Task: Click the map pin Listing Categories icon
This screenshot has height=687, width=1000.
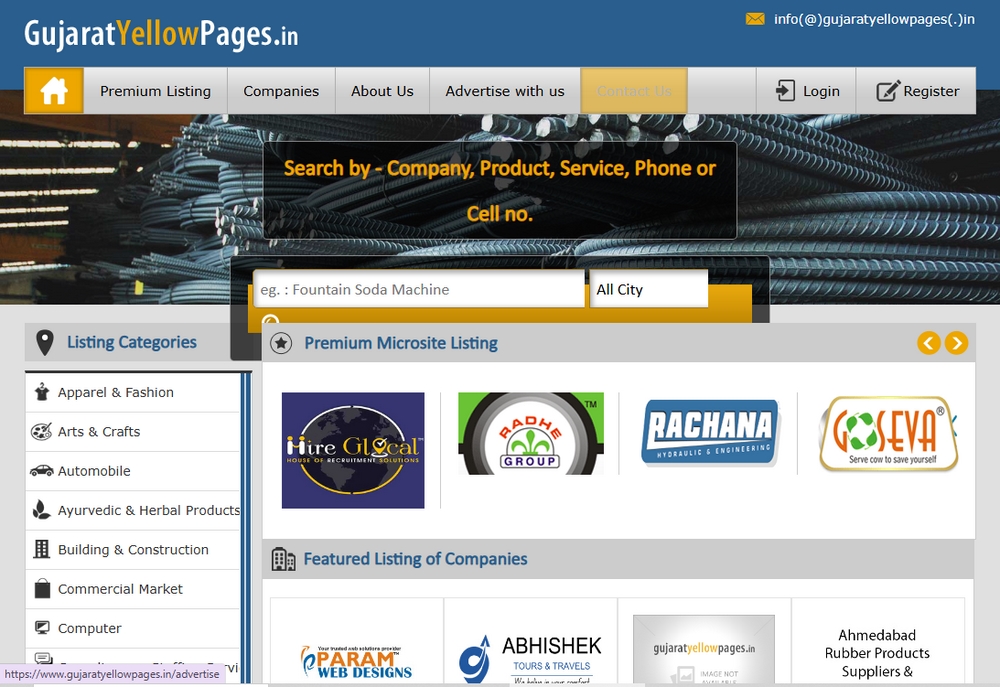Action: pos(45,343)
